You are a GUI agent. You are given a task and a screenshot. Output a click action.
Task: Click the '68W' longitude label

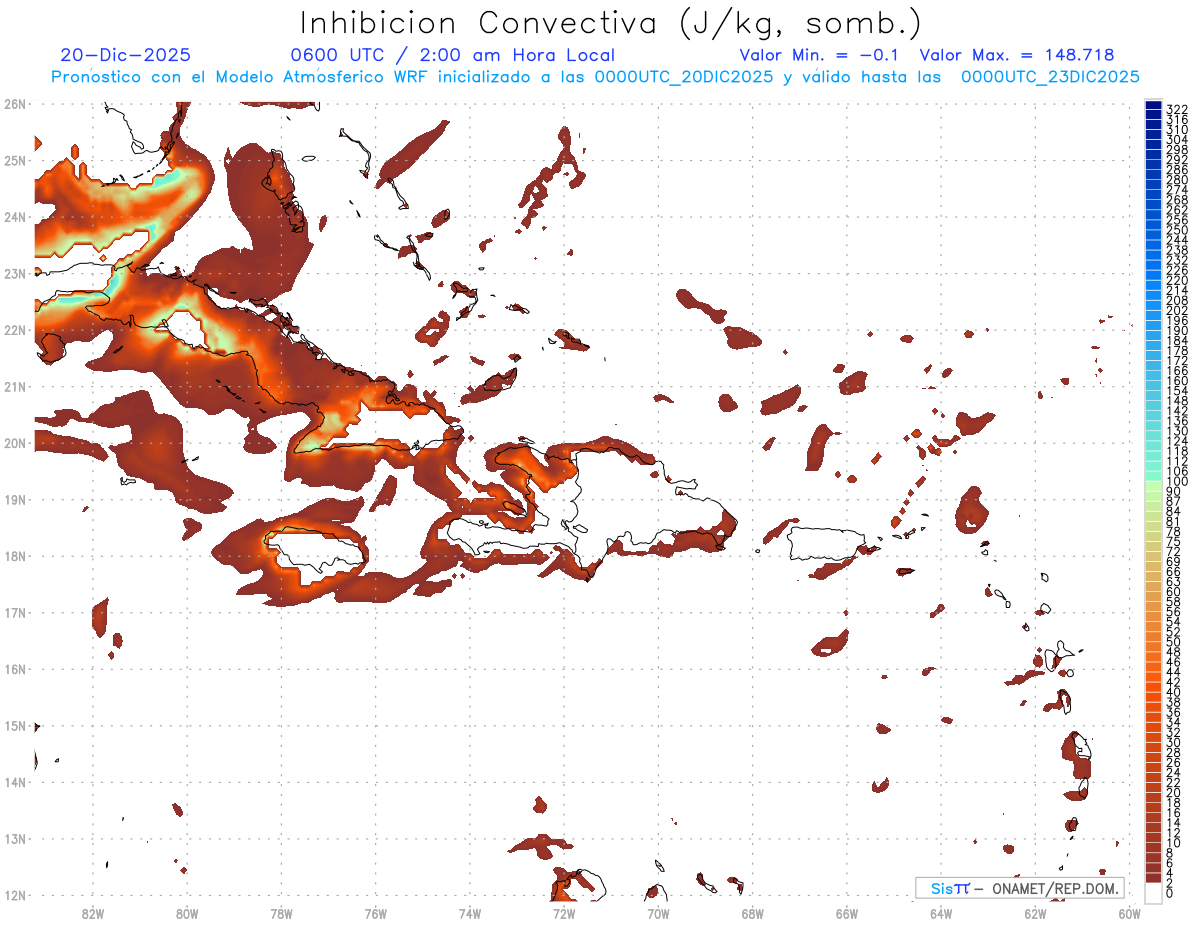[753, 912]
